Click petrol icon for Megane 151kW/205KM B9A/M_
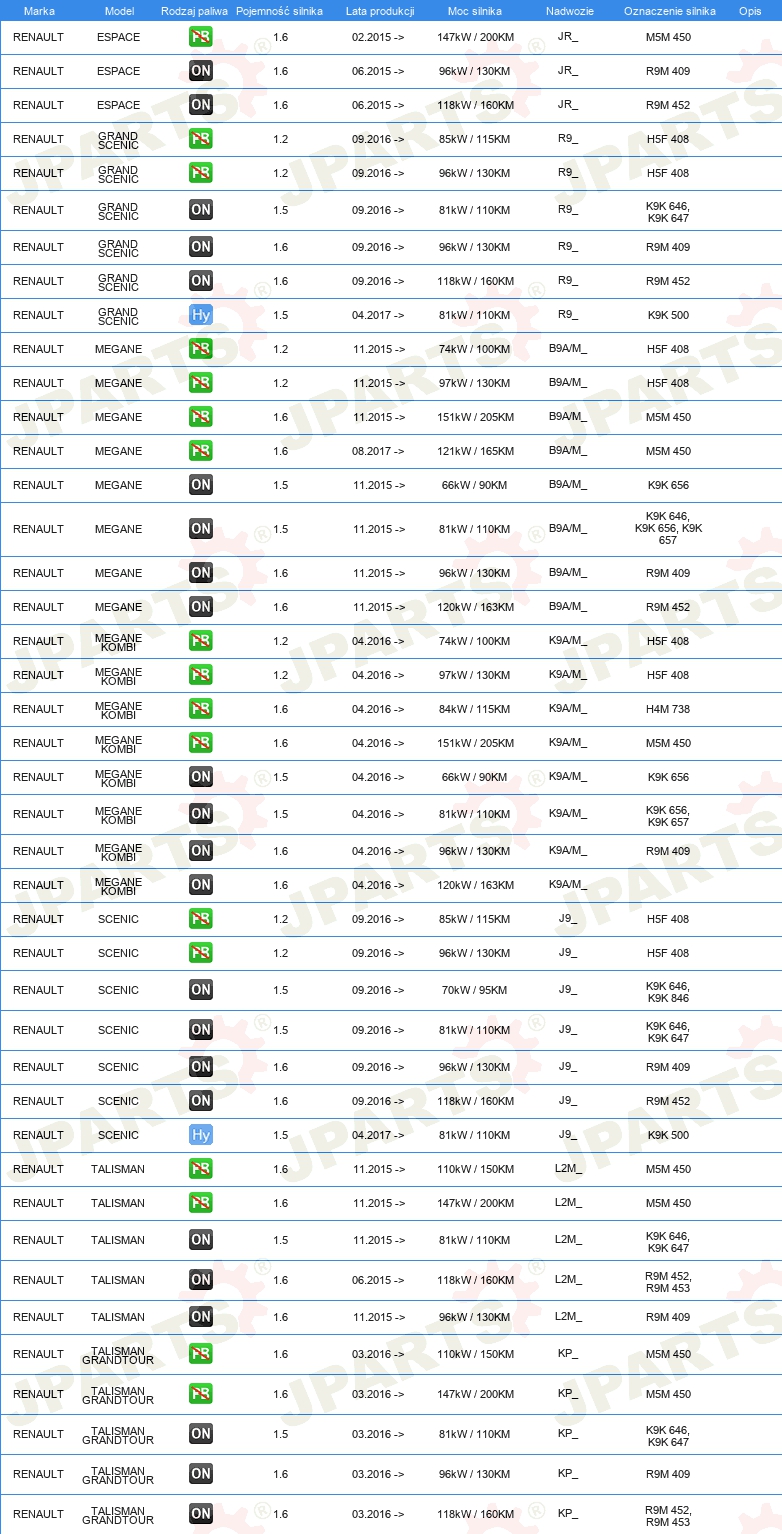This screenshot has height=1534, width=782. coord(201,417)
